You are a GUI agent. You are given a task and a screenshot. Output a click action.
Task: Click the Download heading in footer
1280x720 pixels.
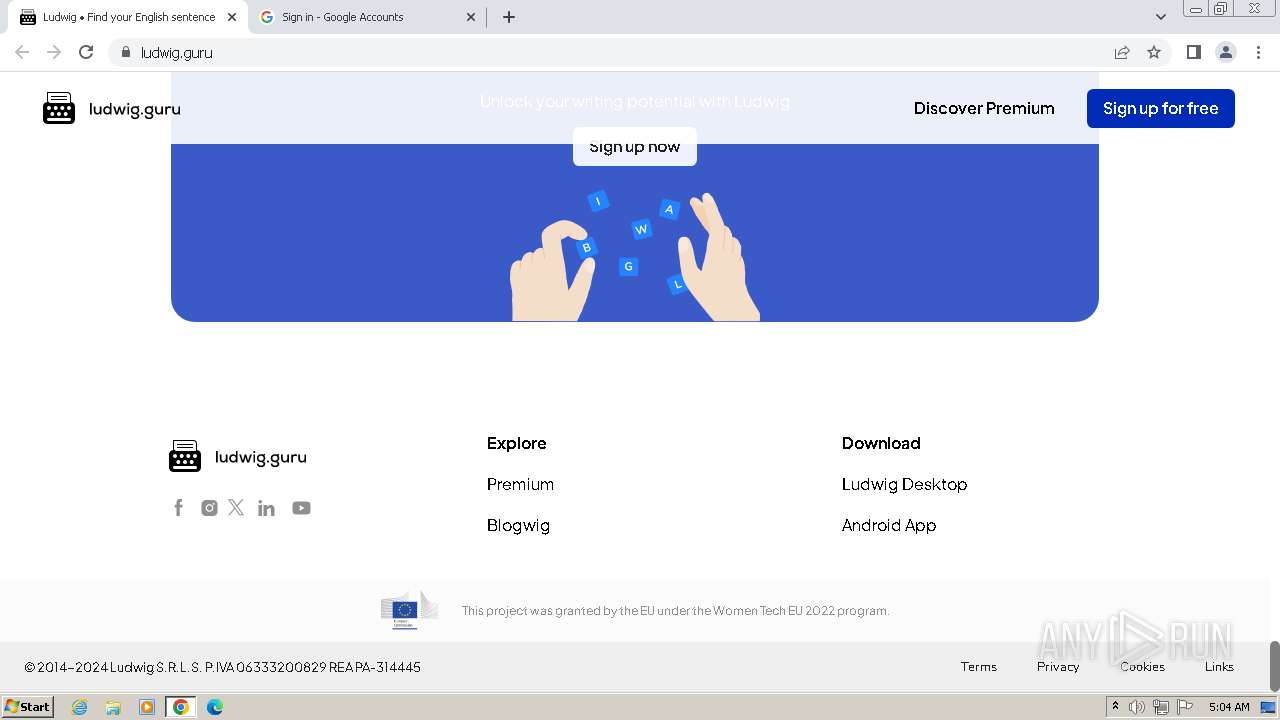[x=881, y=443]
